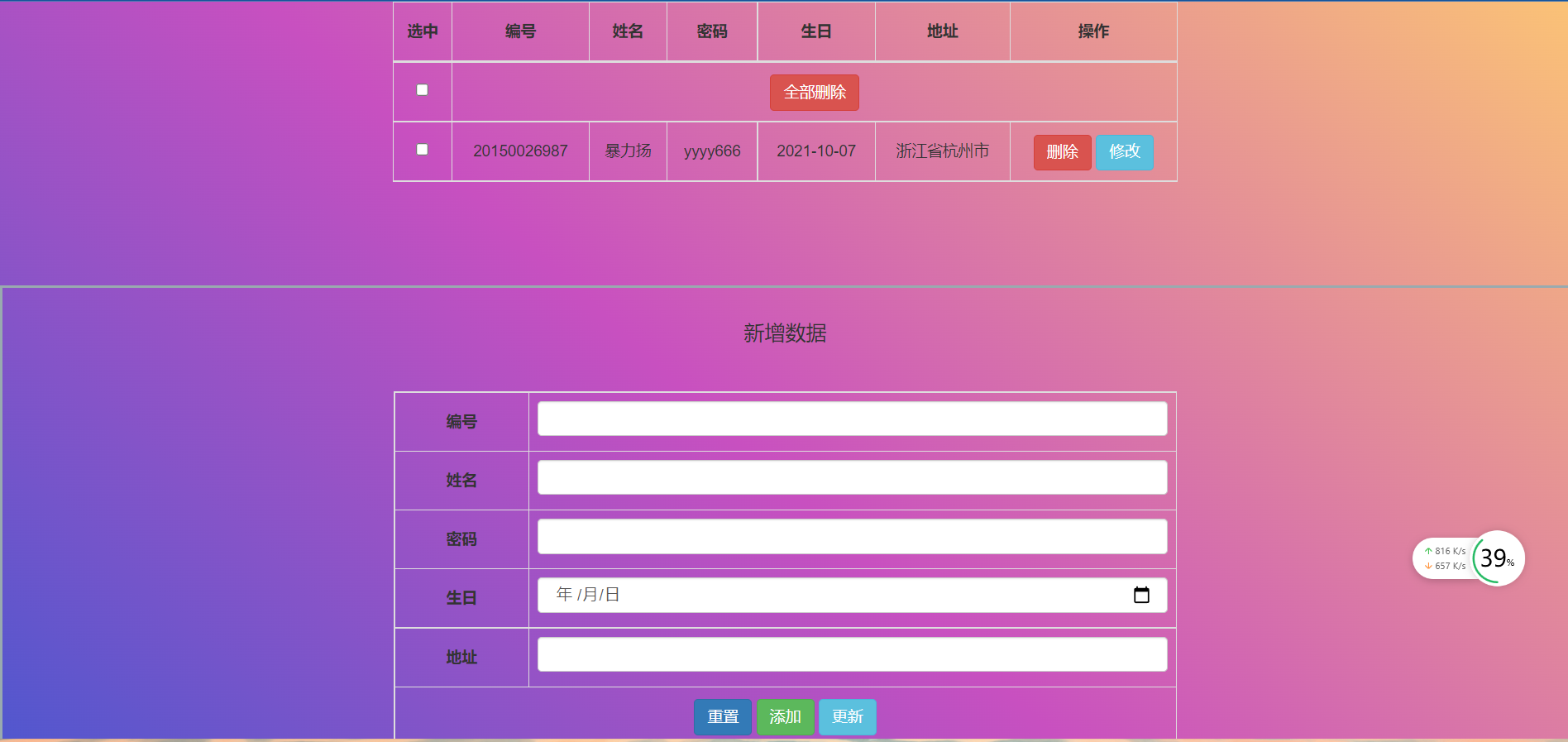This screenshot has height=742, width=1568.
Task: Click the password cell yyyy666
Action: tap(712, 151)
